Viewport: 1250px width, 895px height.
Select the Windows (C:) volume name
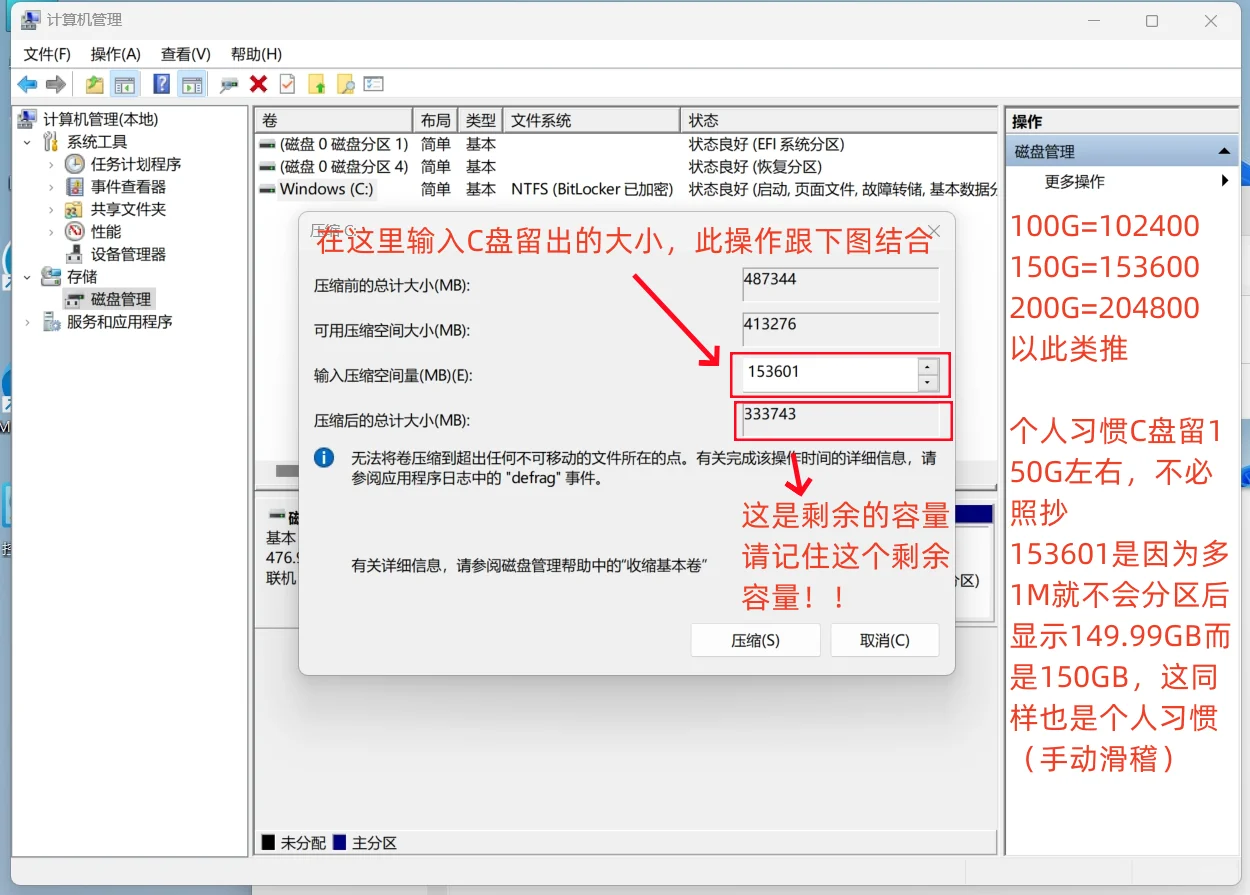coord(327,189)
